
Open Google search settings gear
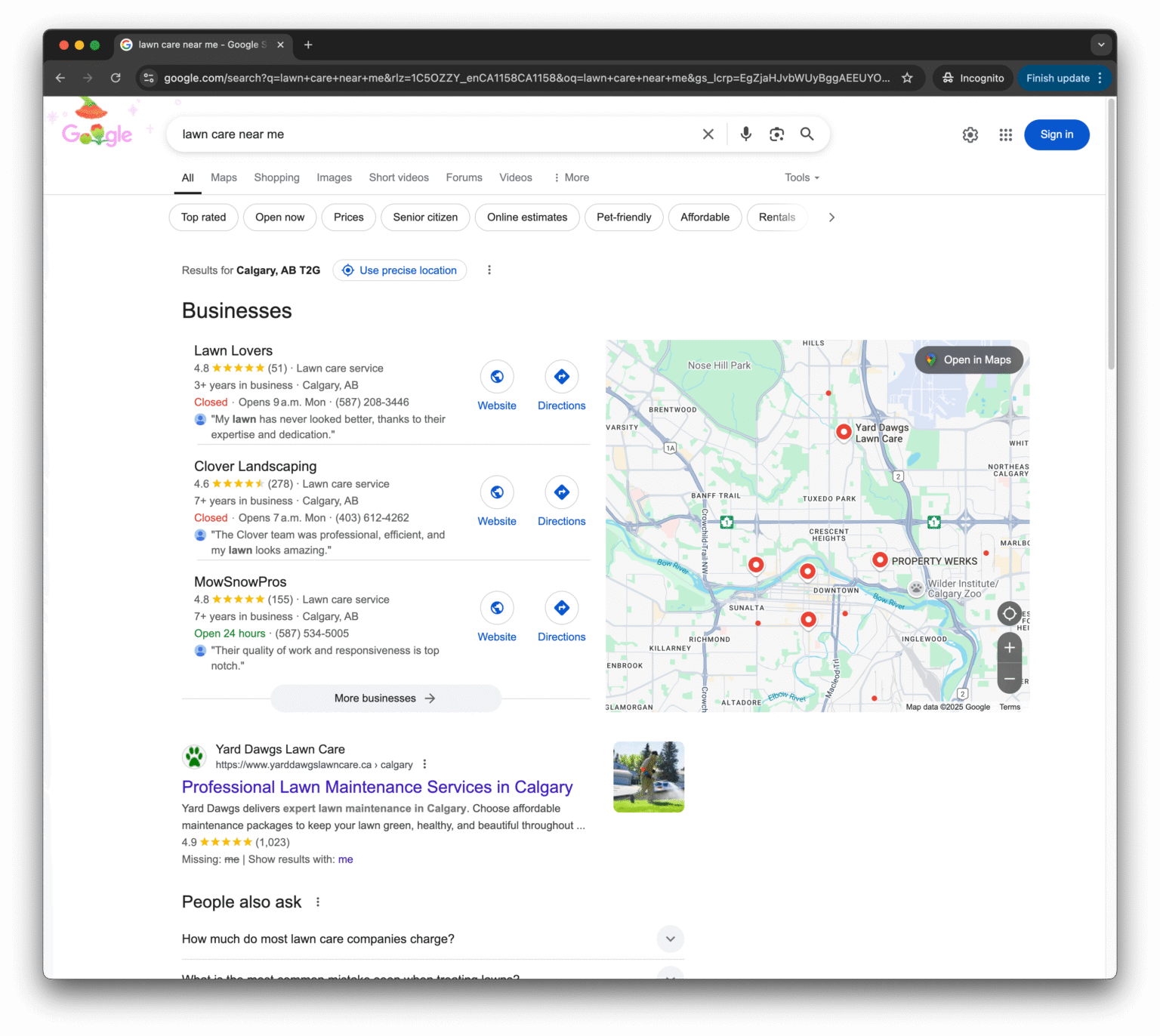point(970,135)
